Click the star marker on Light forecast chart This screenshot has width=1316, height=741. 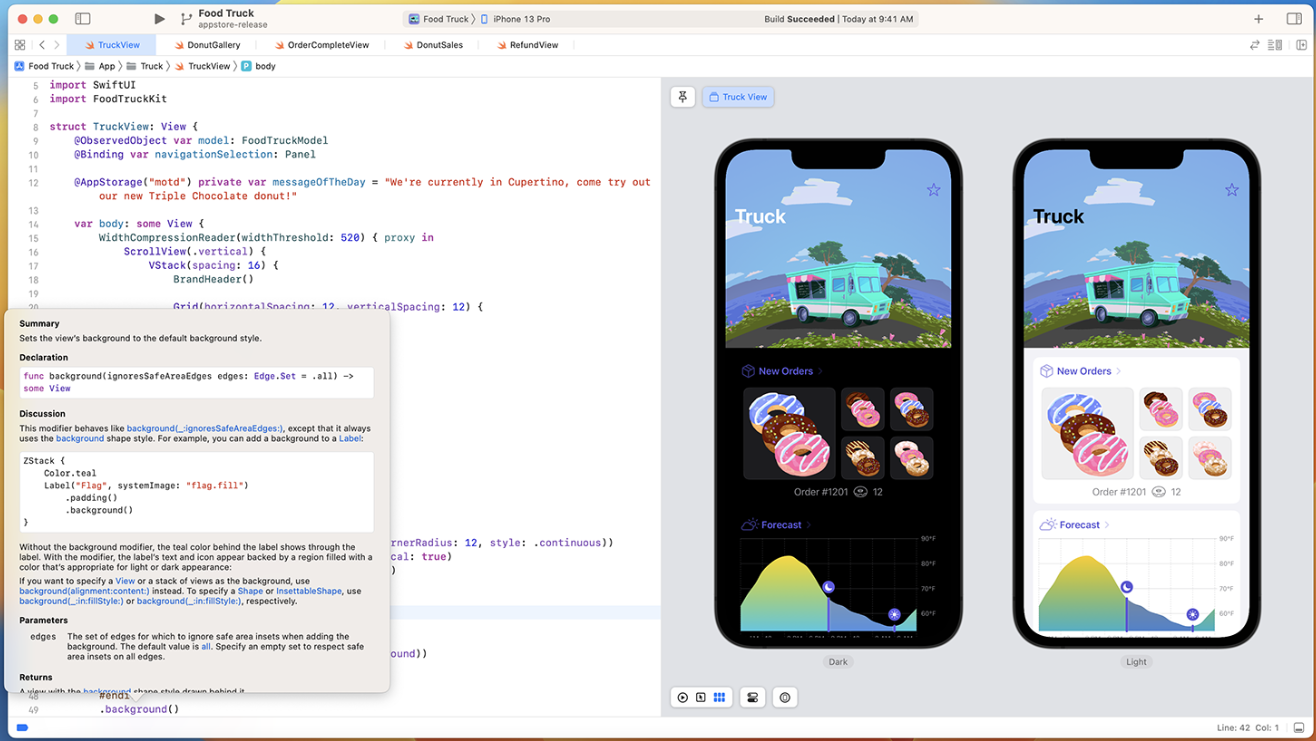pyautogui.click(x=1193, y=614)
